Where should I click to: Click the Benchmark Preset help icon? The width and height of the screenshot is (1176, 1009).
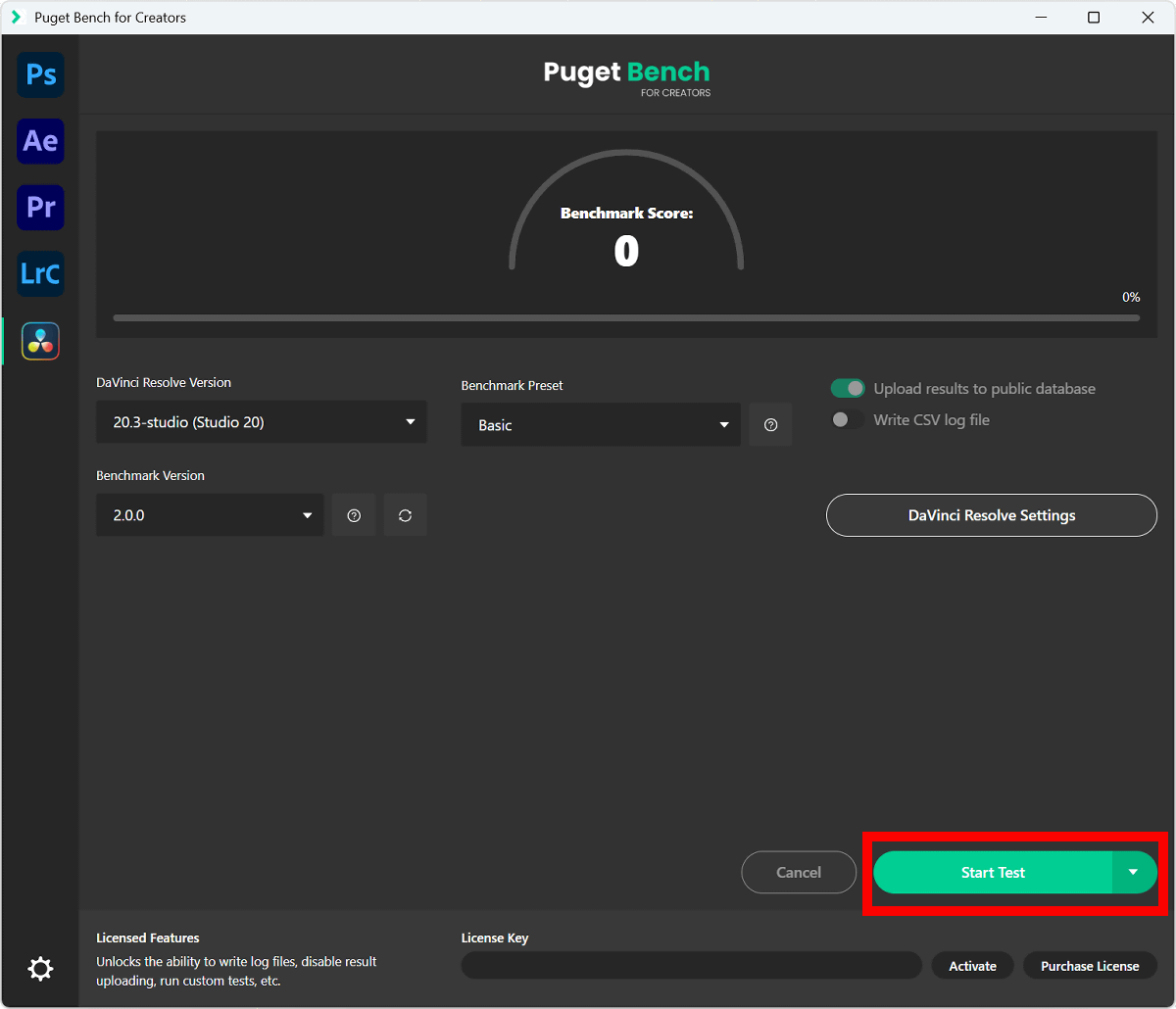pos(770,425)
